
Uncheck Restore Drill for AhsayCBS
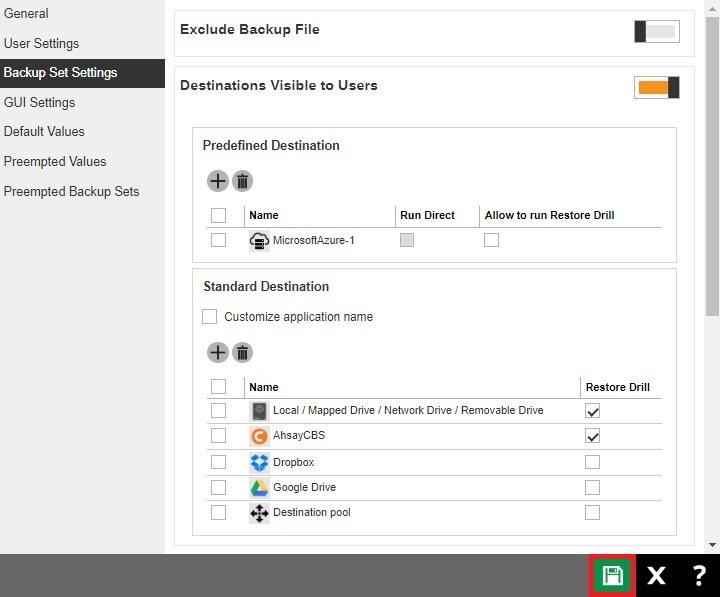(x=592, y=436)
